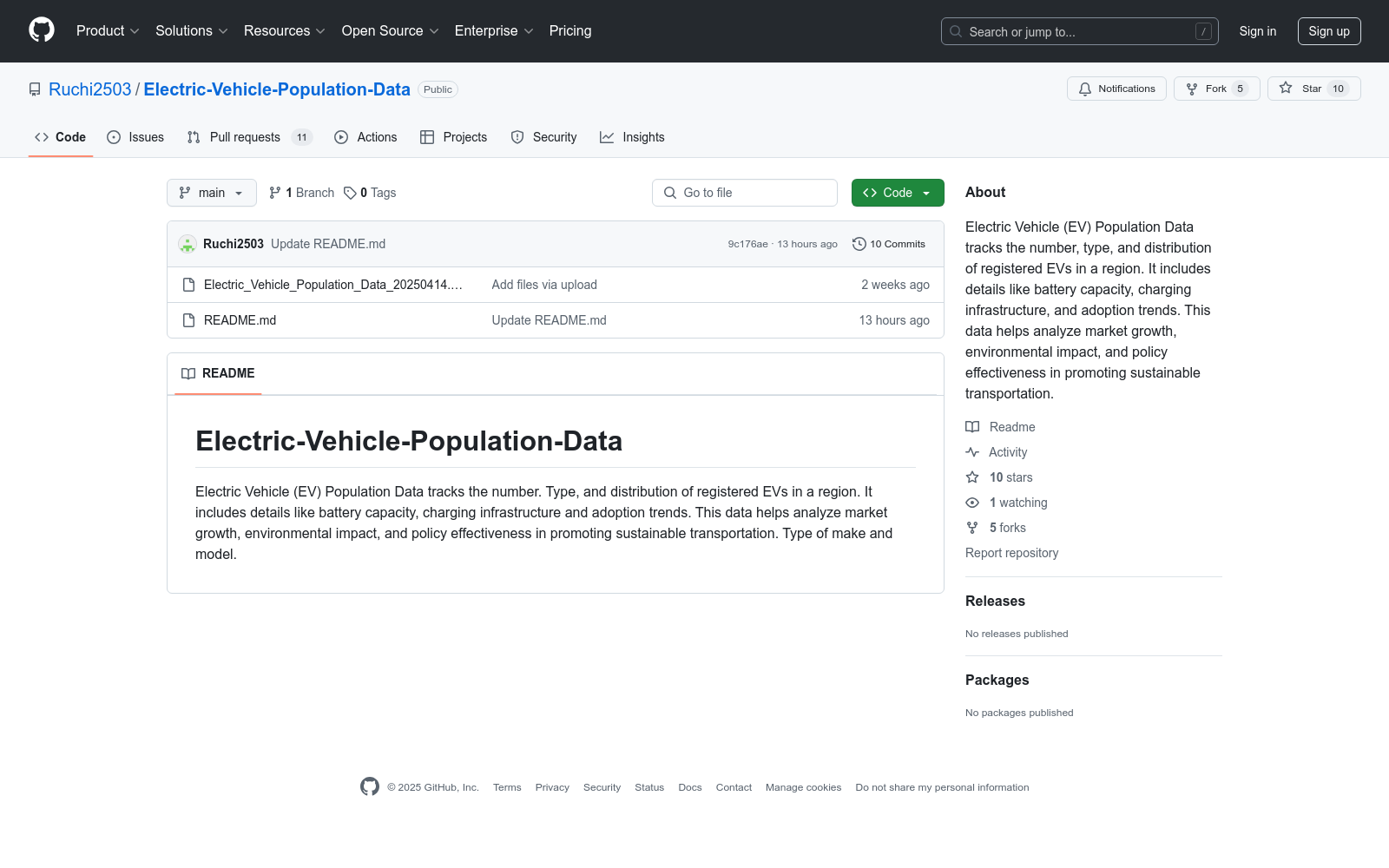The image size is (1389, 868).
Task: Open the Enterprise dropdown
Action: (494, 31)
